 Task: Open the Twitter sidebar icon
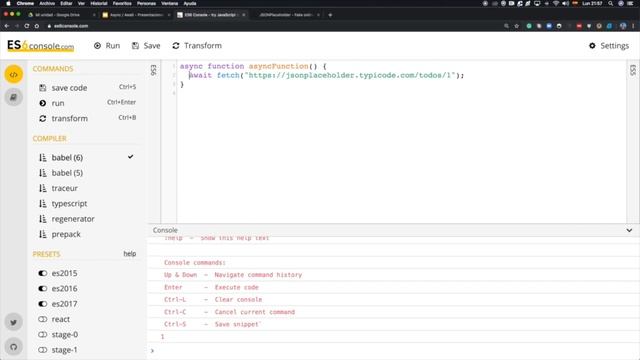pyautogui.click(x=13, y=322)
